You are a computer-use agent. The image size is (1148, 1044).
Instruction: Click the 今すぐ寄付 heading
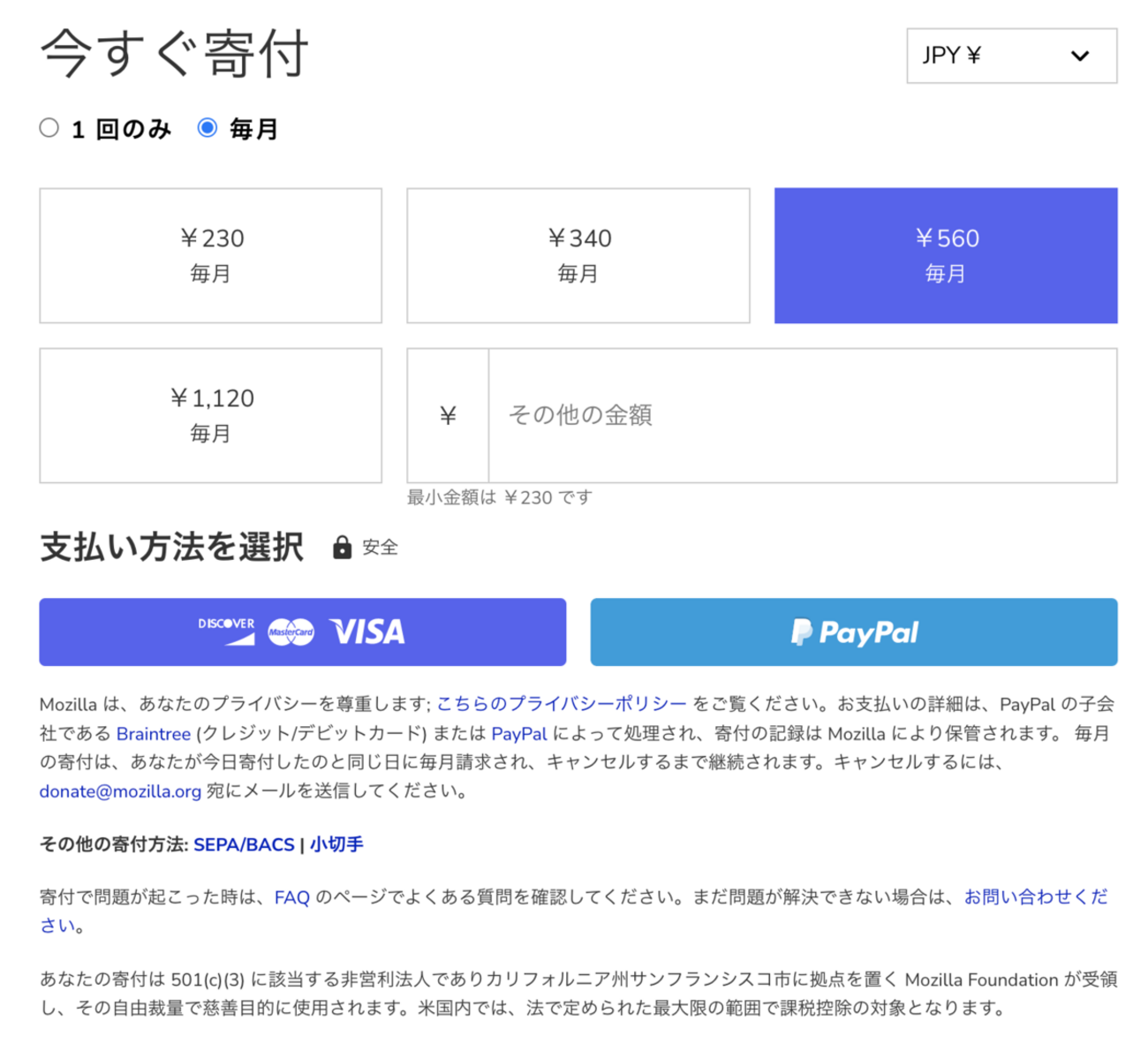(175, 54)
